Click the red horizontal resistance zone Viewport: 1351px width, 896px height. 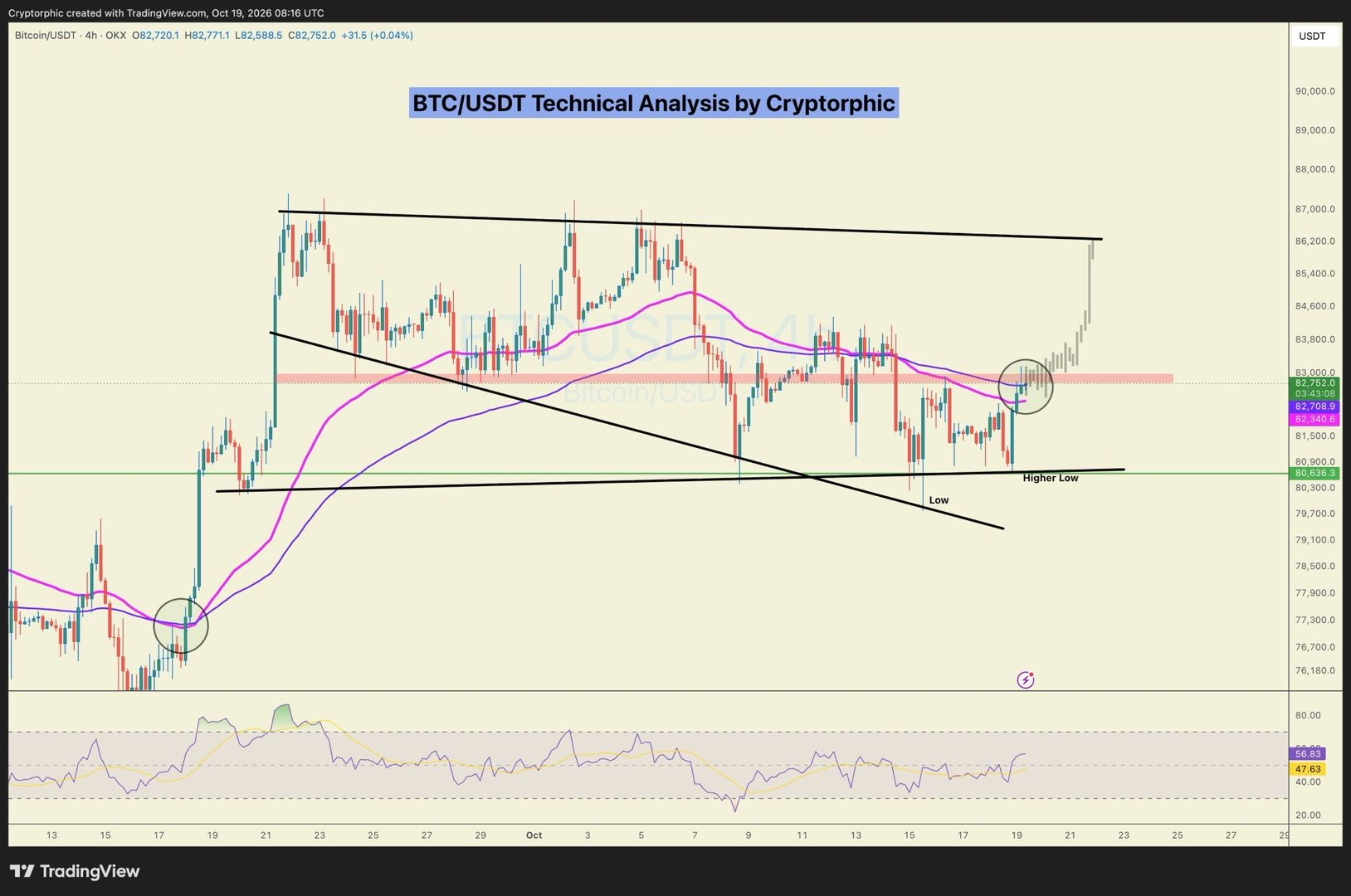tap(724, 378)
